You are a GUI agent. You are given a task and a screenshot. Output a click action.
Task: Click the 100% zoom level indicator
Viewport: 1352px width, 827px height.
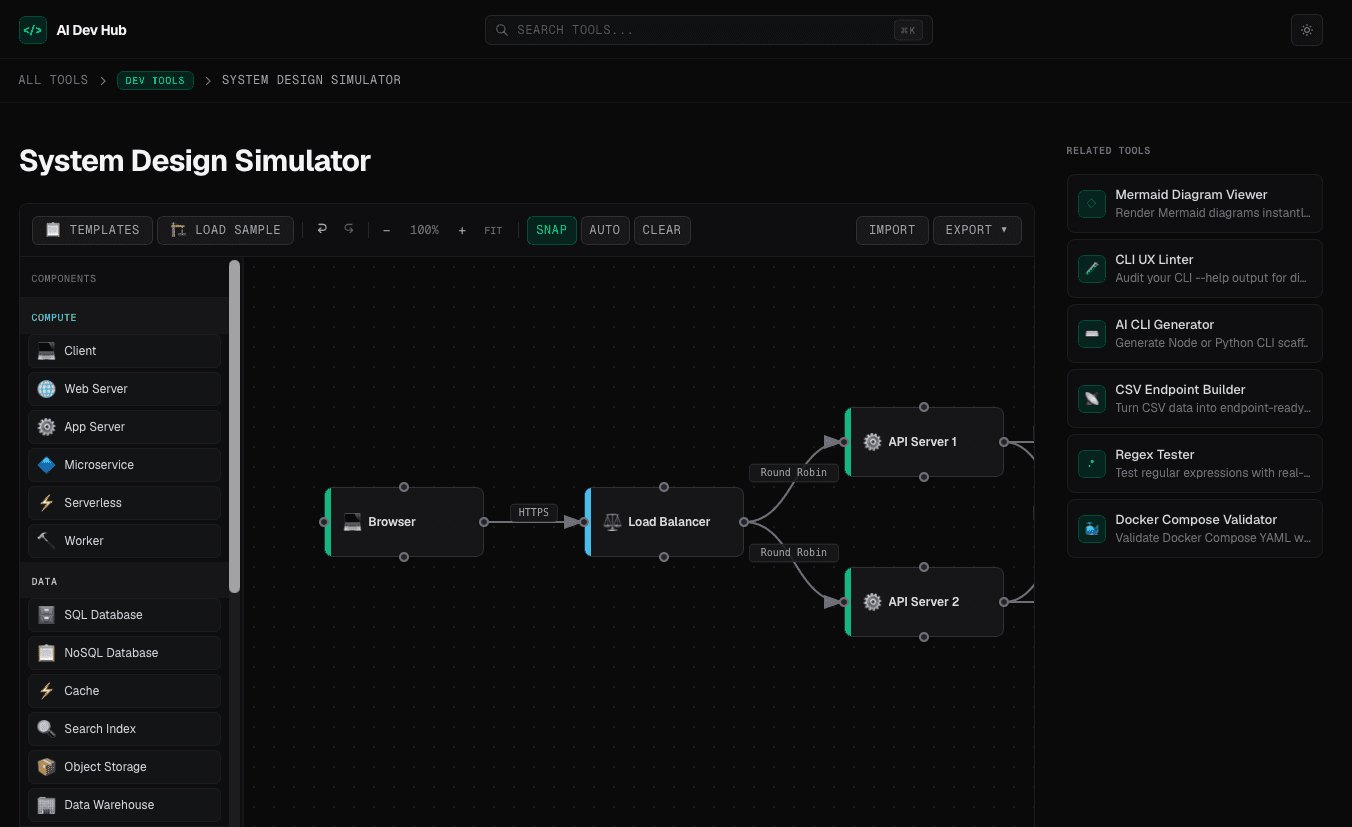[x=424, y=230]
